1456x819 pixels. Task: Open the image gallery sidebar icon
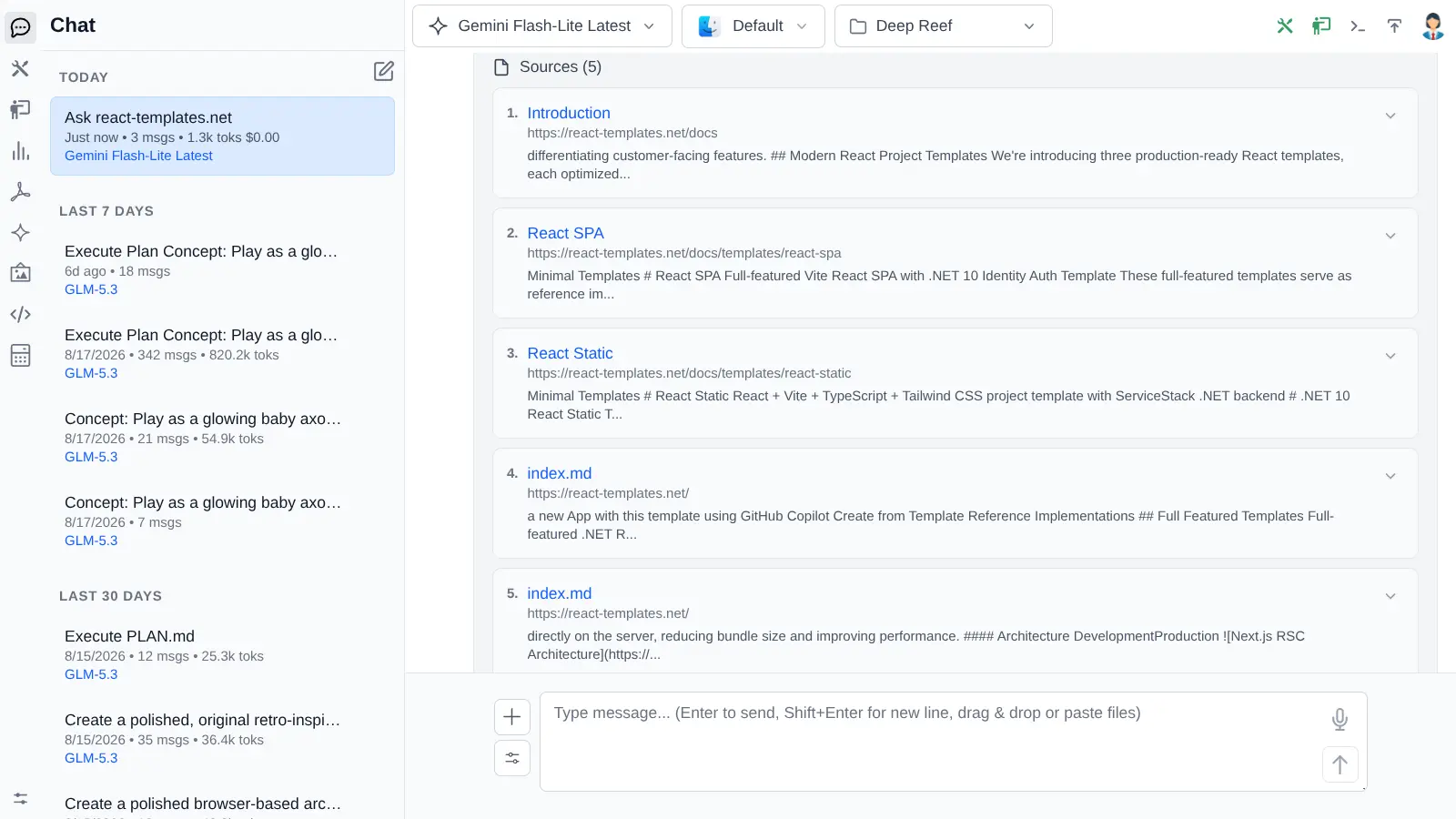(x=20, y=273)
